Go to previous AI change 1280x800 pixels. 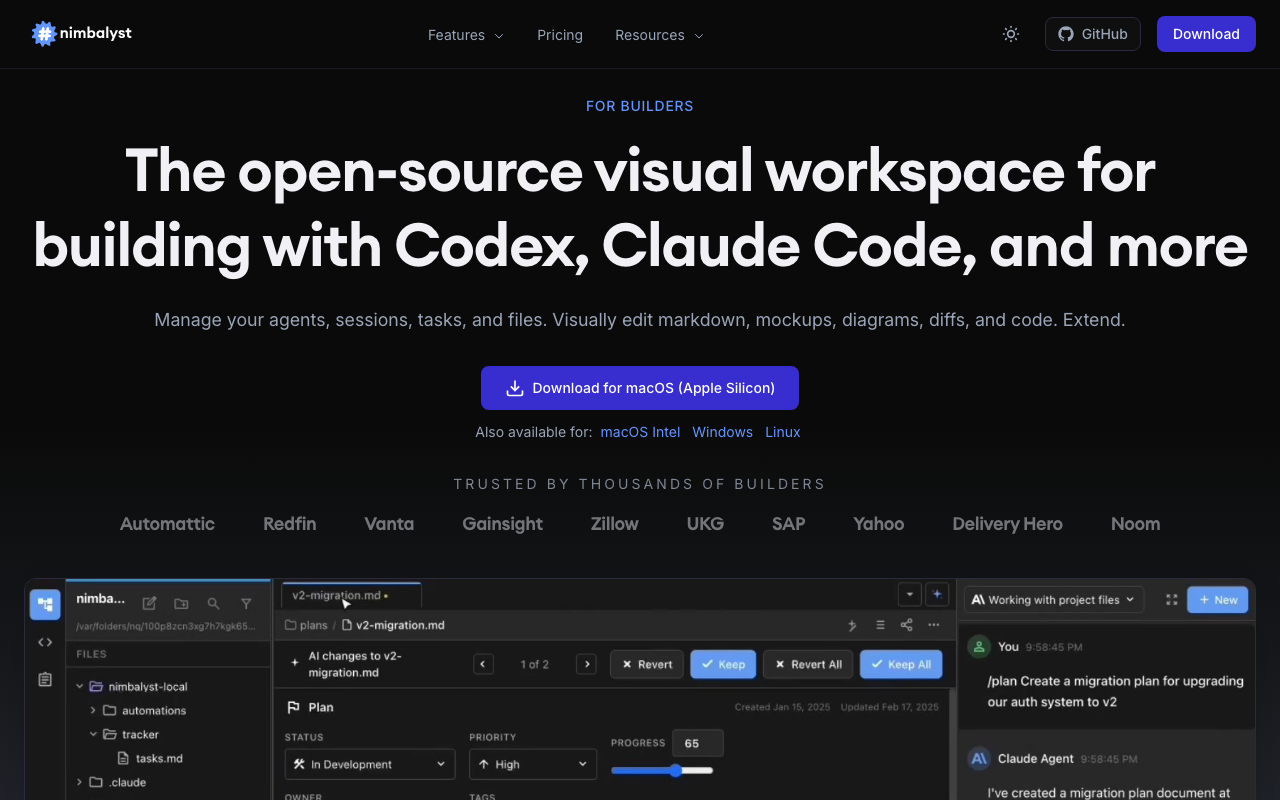(484, 664)
